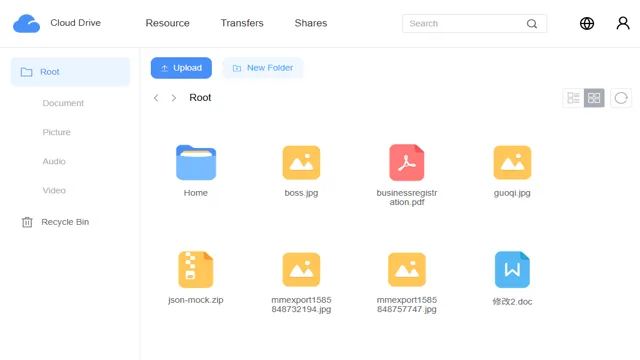Click the Cloud Drive title text
Viewport: 640px width, 360px height.
(76, 23)
